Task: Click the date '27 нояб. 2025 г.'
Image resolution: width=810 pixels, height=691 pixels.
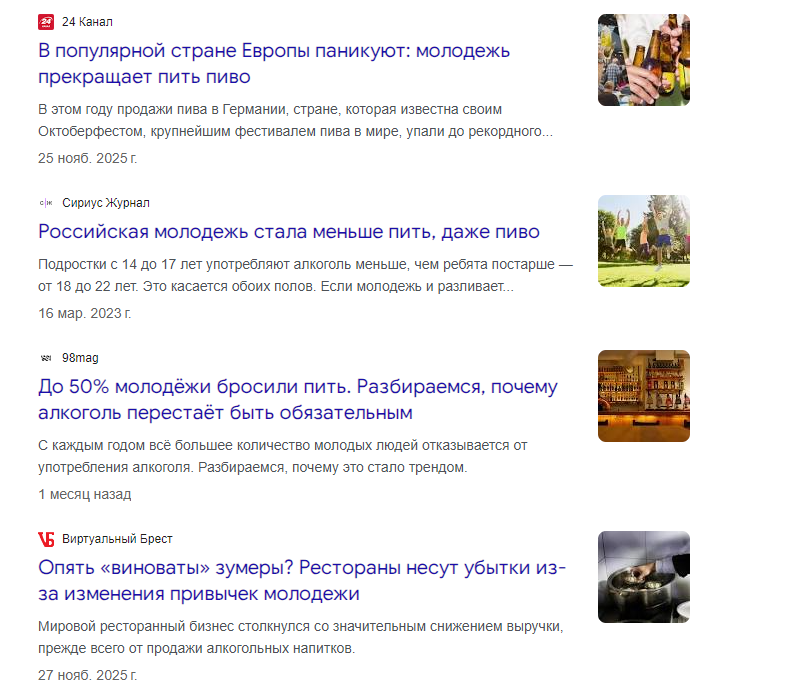Action: tap(87, 676)
